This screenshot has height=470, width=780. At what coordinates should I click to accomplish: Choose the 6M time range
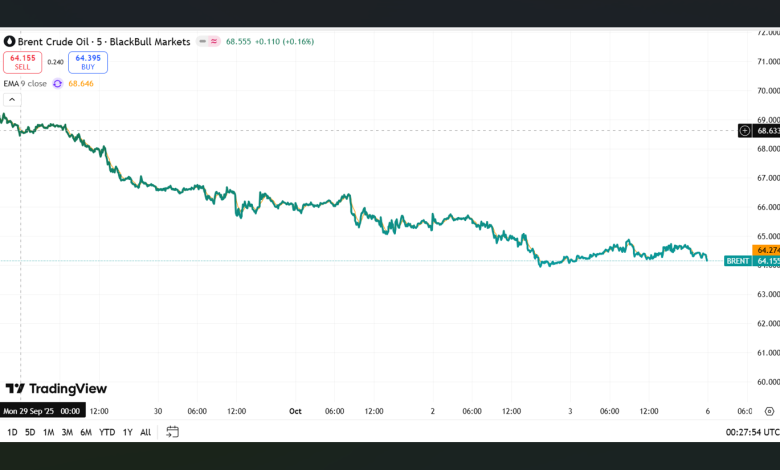click(86, 432)
